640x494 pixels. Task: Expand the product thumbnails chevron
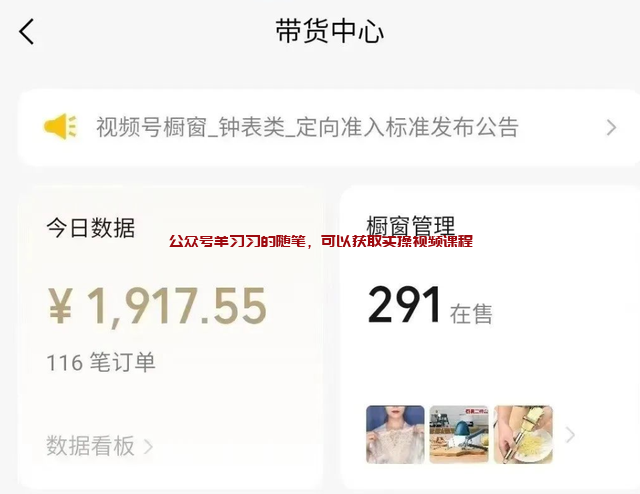click(x=570, y=435)
